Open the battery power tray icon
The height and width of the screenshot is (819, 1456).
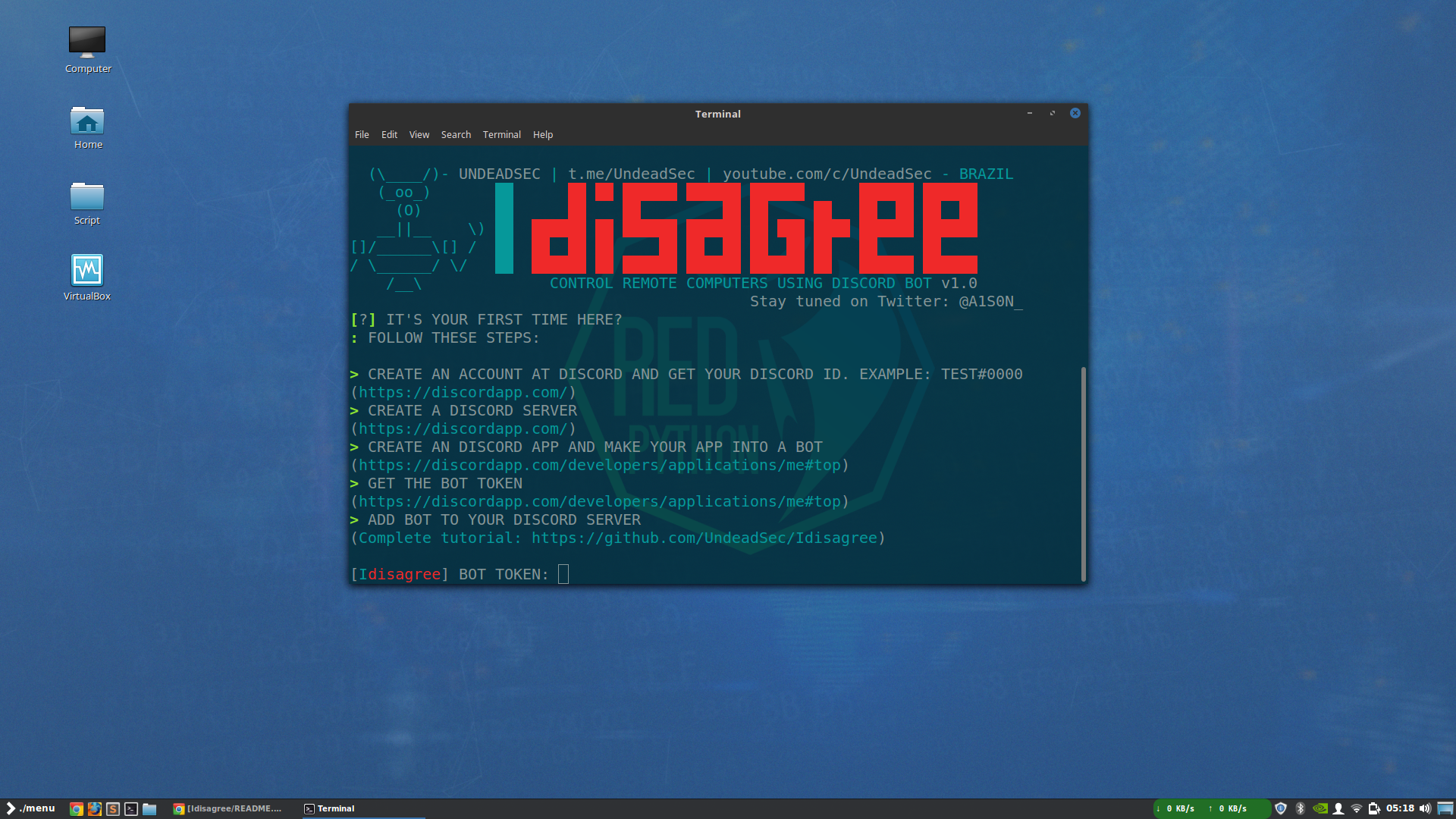tap(1374, 808)
